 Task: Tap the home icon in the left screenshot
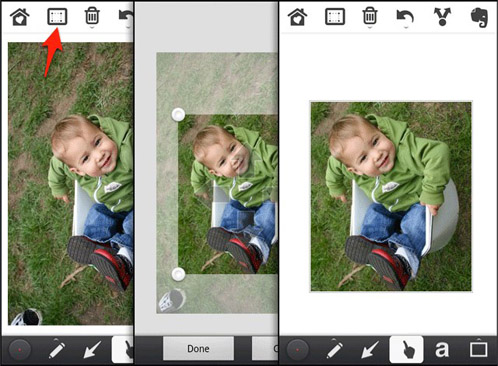pyautogui.click(x=20, y=17)
